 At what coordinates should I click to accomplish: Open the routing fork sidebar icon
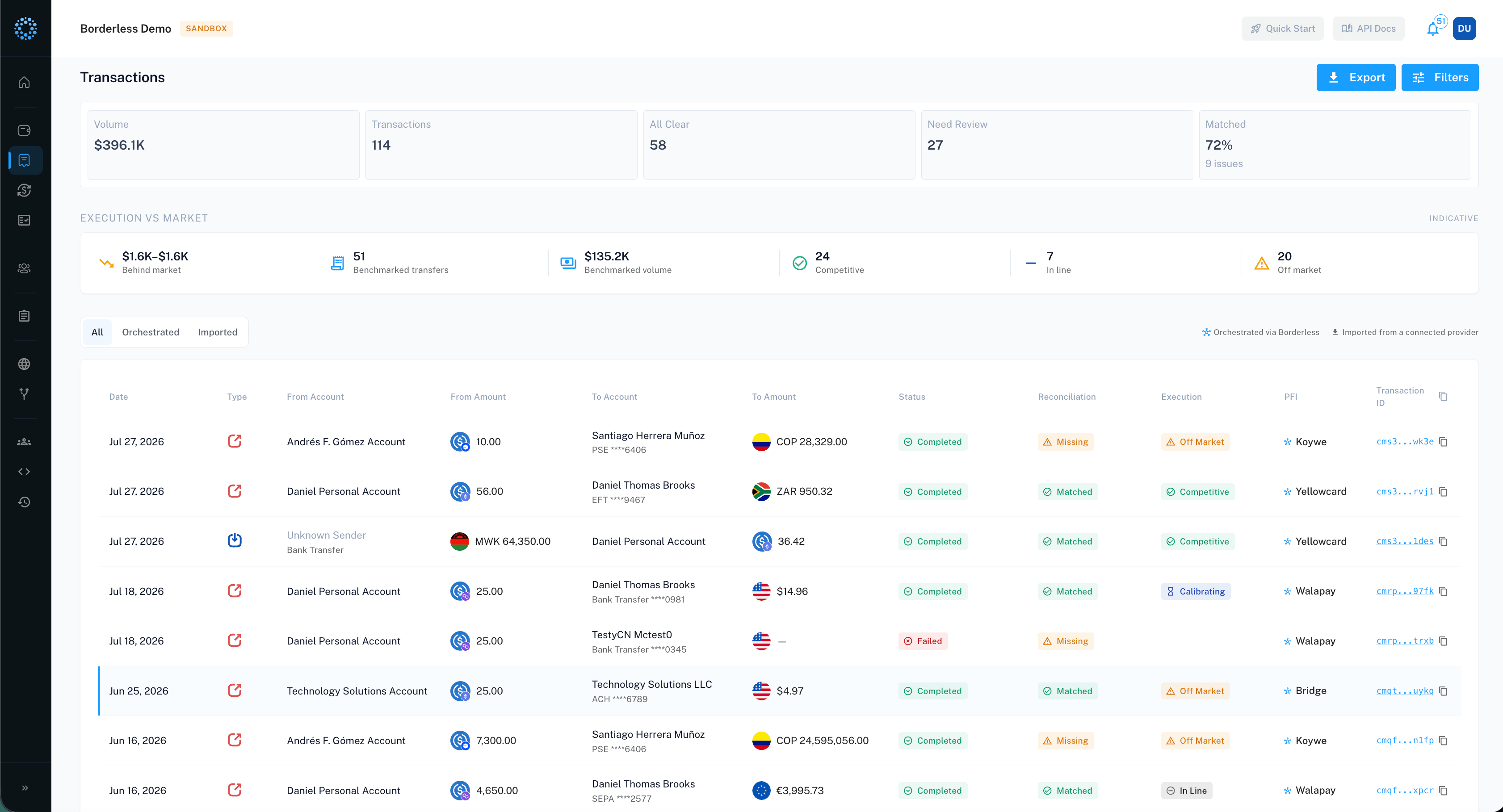click(x=24, y=394)
